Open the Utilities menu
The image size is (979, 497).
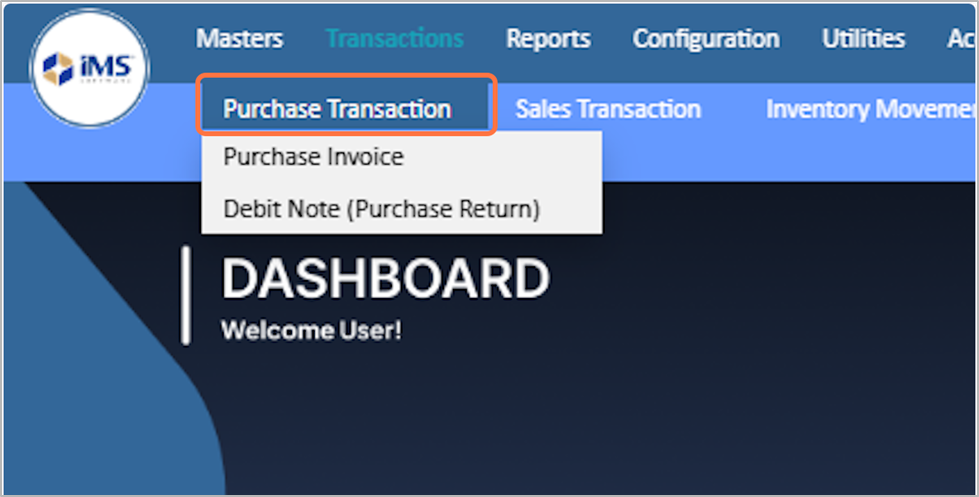coord(863,39)
